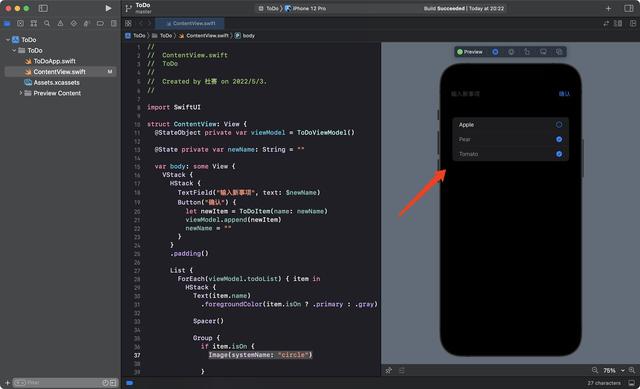The width and height of the screenshot is (640, 389).
Task: Choose the ToDo scheme in toolbar
Action: [269, 9]
